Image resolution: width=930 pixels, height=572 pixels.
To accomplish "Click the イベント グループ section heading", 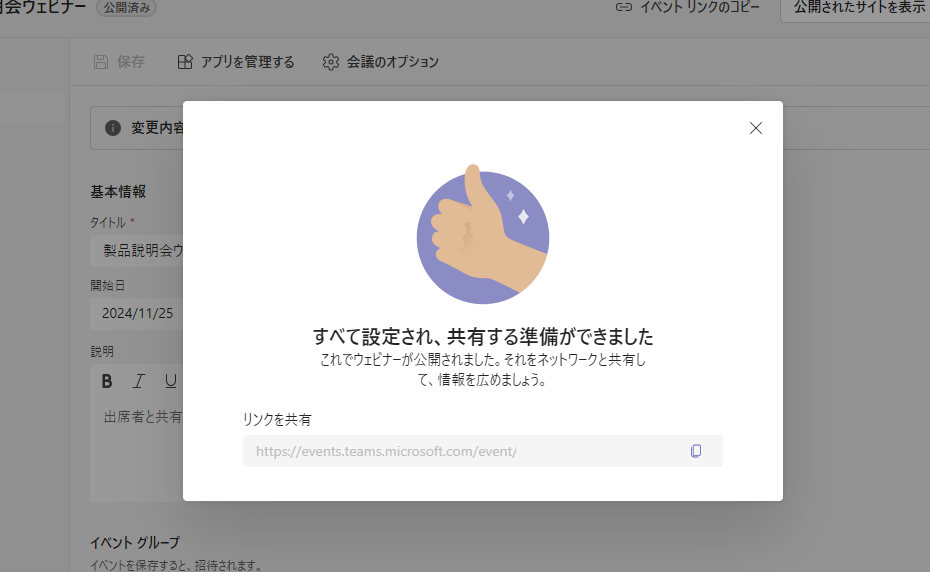I will point(135,543).
